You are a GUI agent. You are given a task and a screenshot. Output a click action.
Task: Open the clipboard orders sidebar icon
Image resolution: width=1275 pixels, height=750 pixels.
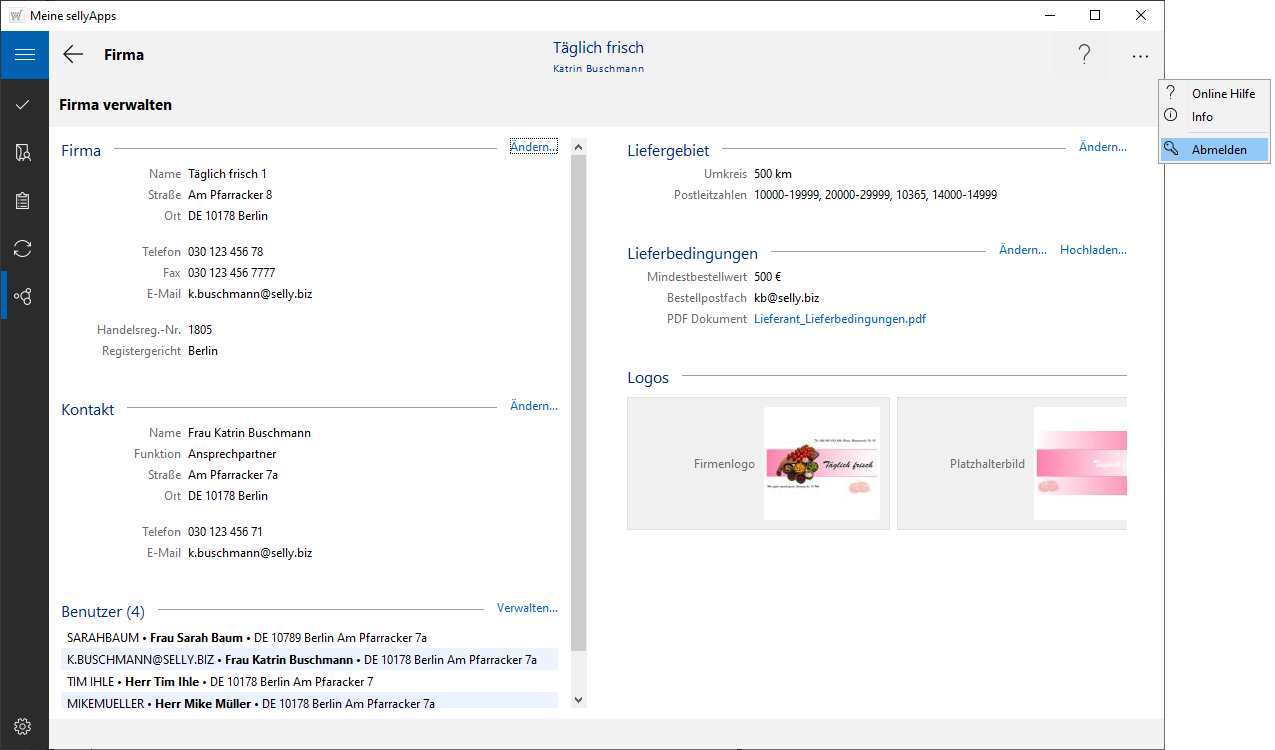coord(24,201)
